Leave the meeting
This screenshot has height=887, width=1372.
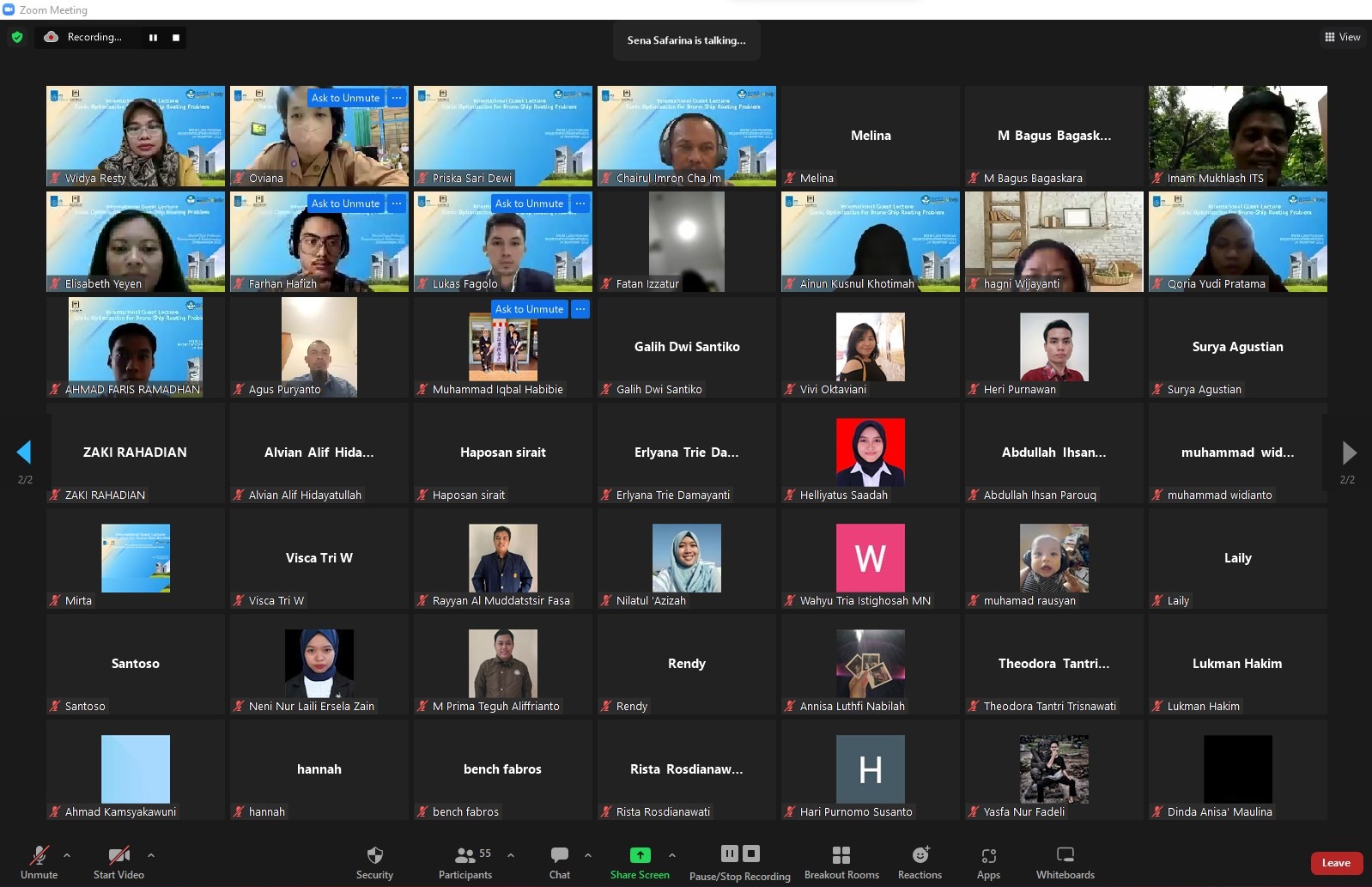point(1336,863)
